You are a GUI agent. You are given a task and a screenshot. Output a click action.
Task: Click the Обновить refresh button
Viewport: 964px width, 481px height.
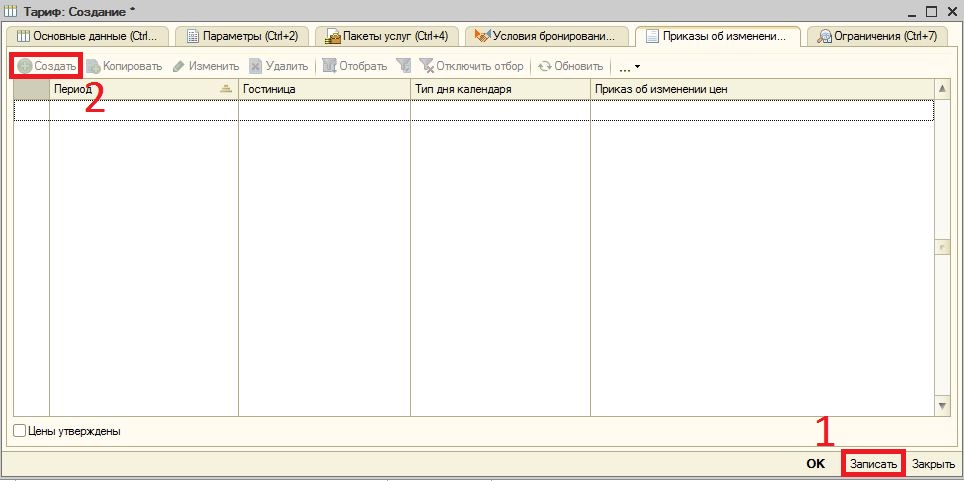[x=571, y=66]
